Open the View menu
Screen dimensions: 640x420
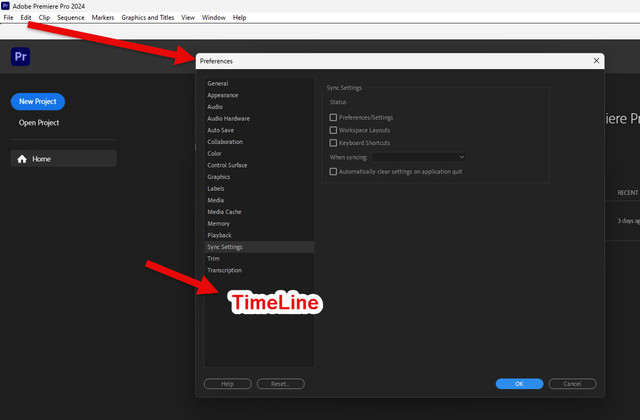pos(188,18)
